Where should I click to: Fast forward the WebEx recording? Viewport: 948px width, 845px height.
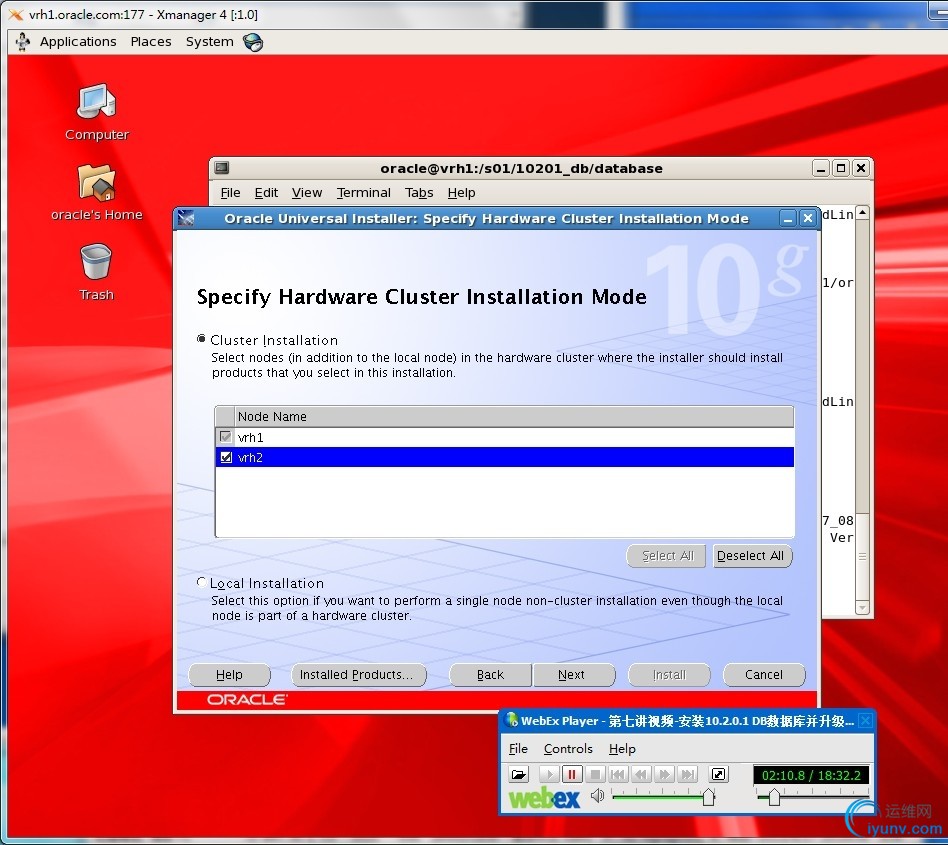click(x=664, y=774)
